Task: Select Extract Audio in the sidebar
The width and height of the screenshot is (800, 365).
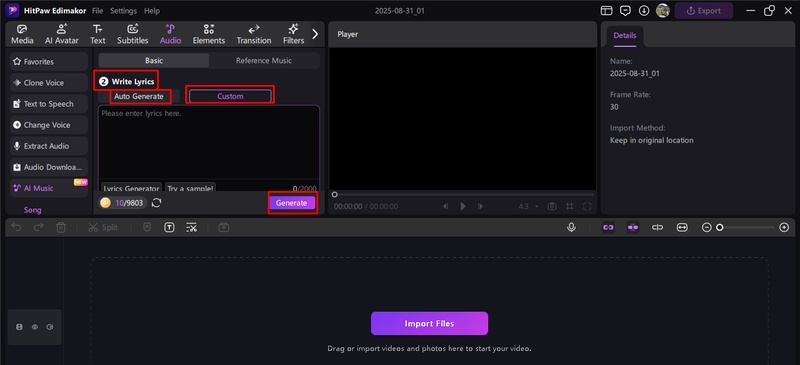Action: coord(48,146)
